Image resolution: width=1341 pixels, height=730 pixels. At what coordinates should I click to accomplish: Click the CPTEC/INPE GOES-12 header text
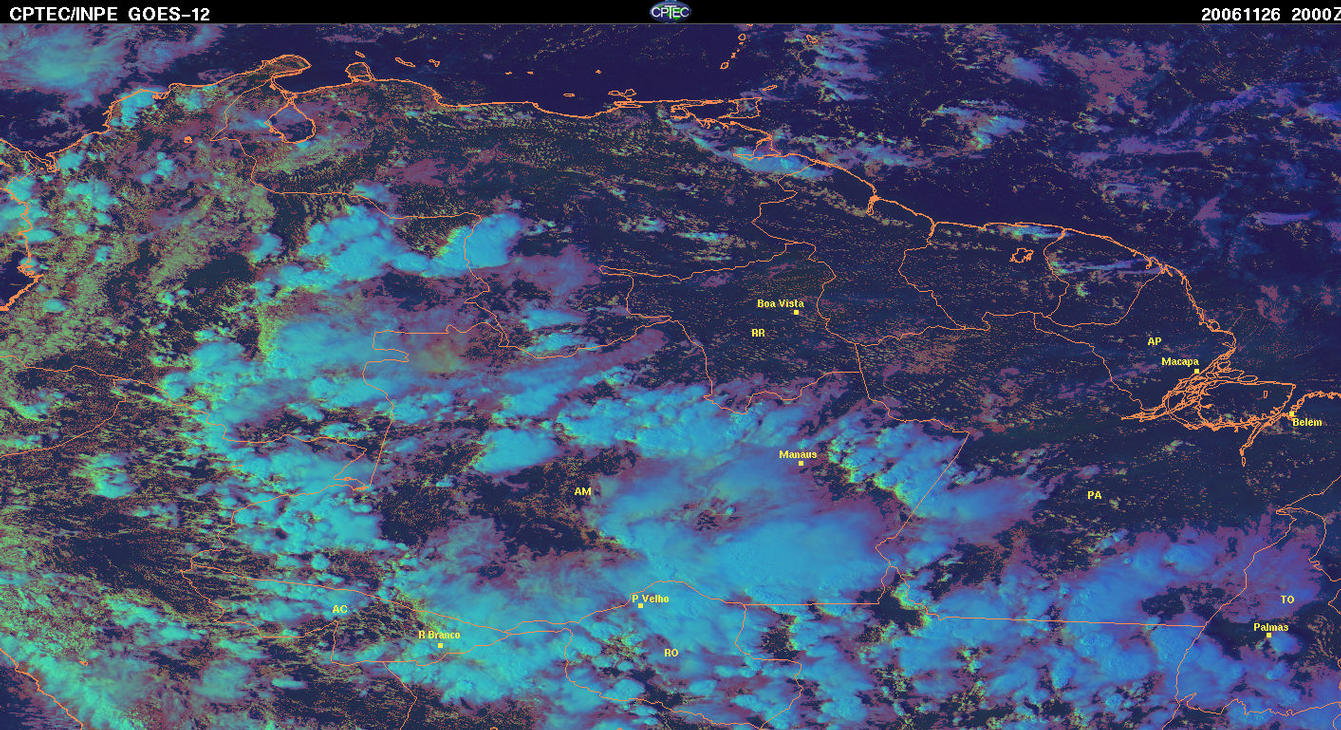pyautogui.click(x=109, y=14)
